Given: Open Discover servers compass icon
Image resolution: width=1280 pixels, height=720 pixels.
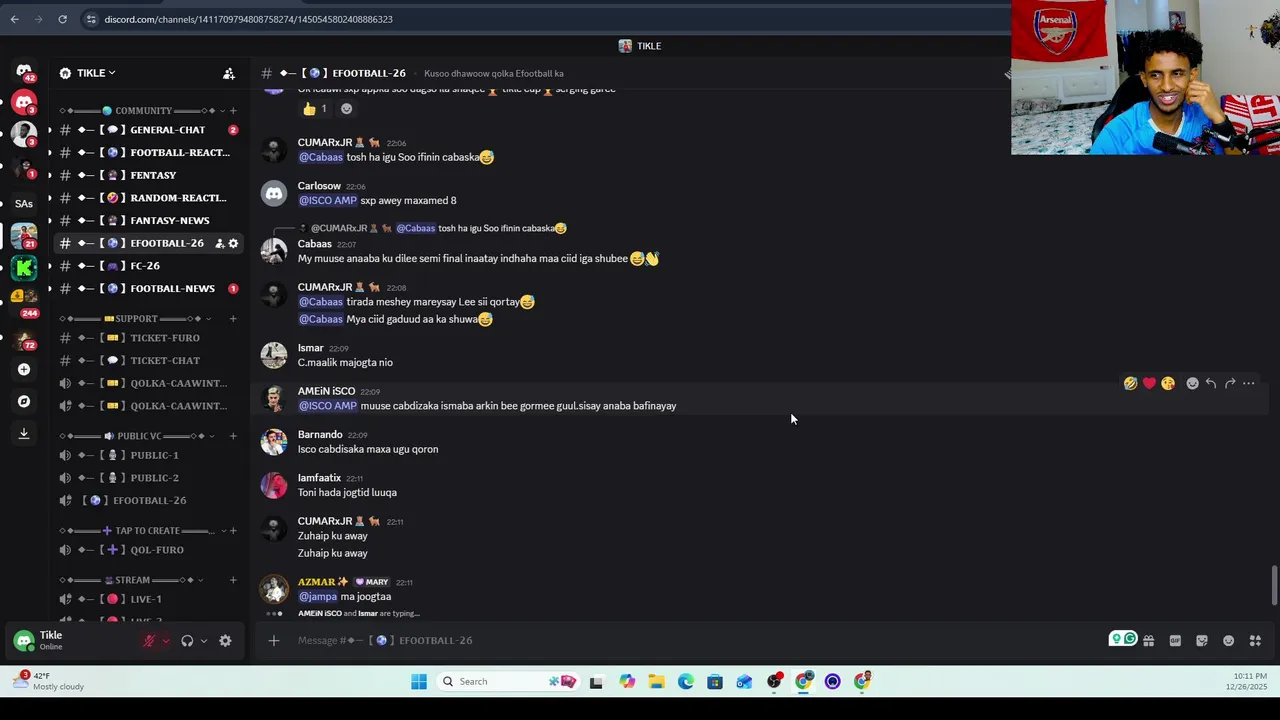Looking at the screenshot, I should [x=24, y=401].
